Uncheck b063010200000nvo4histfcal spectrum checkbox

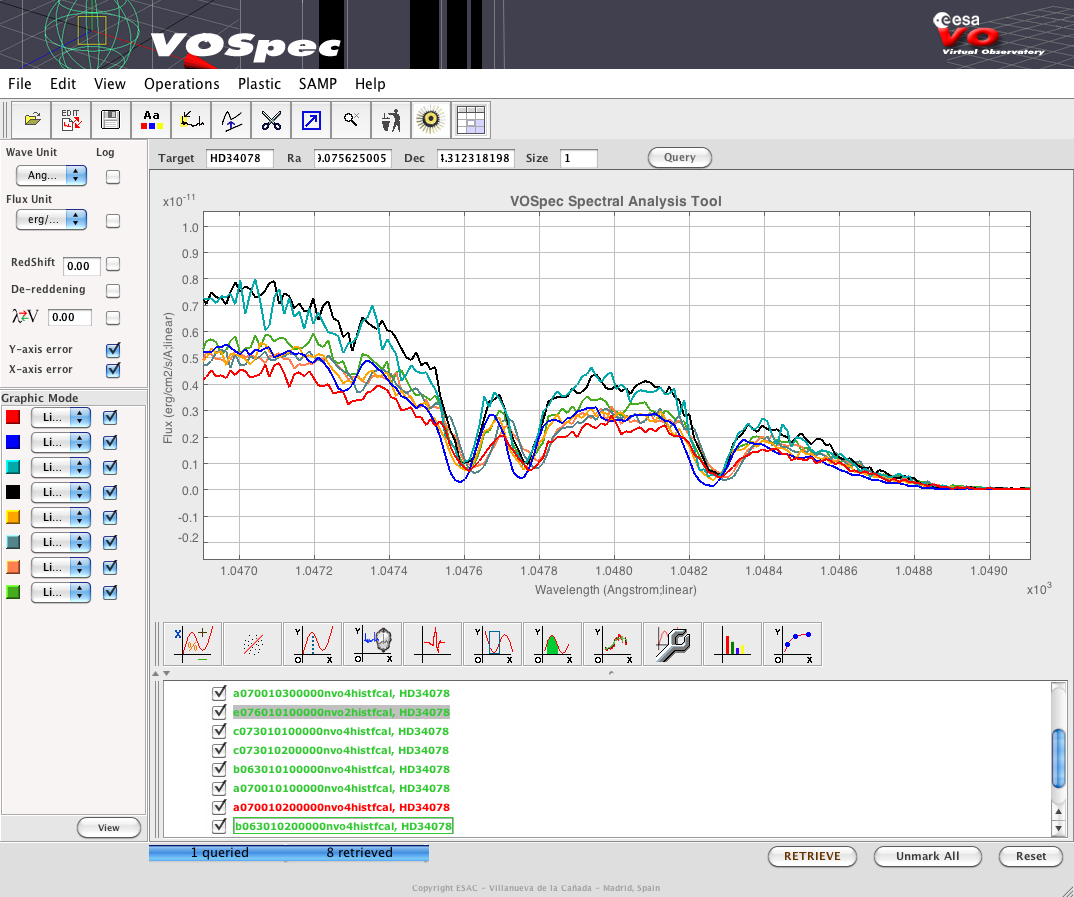(x=219, y=826)
